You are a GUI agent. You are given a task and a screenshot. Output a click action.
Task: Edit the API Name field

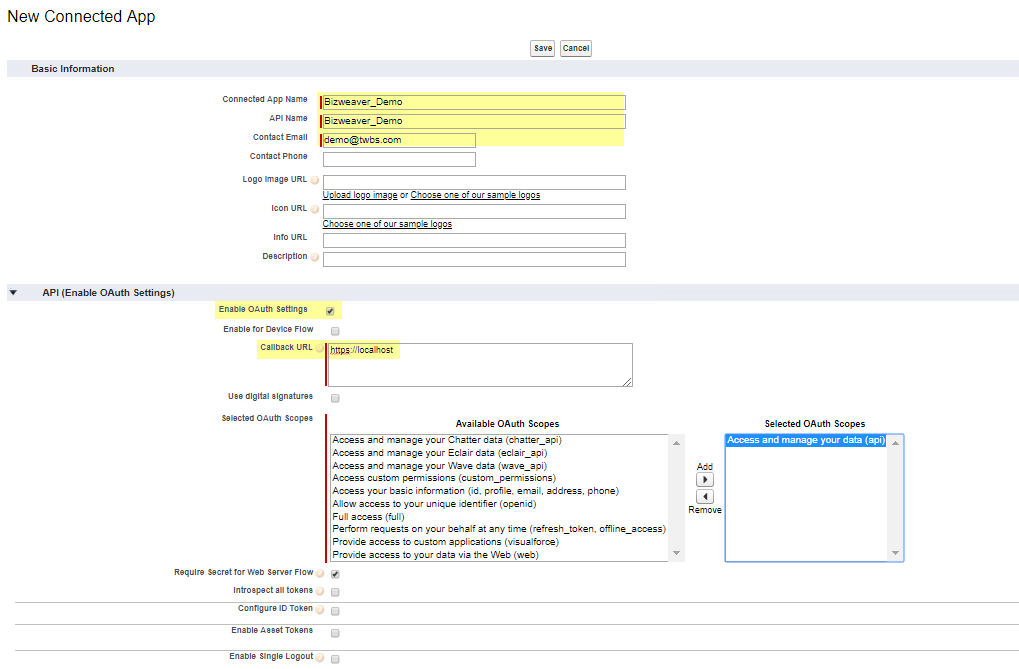pos(474,121)
